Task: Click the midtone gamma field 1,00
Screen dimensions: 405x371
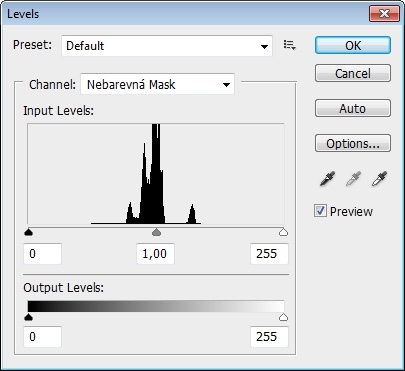Action: coord(155,254)
